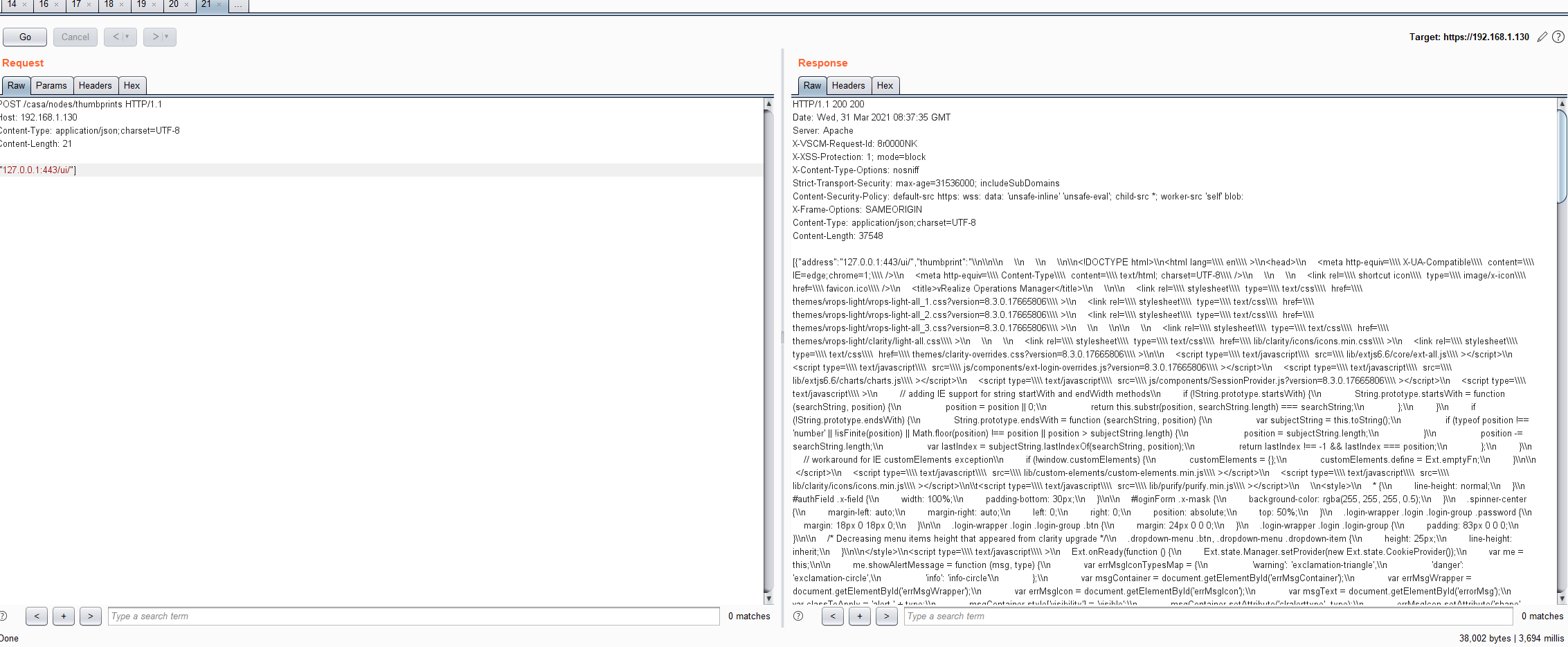Screen dimensions: 1568x647
Task: Click the request Content-Length: 21 header
Action: click(36, 144)
